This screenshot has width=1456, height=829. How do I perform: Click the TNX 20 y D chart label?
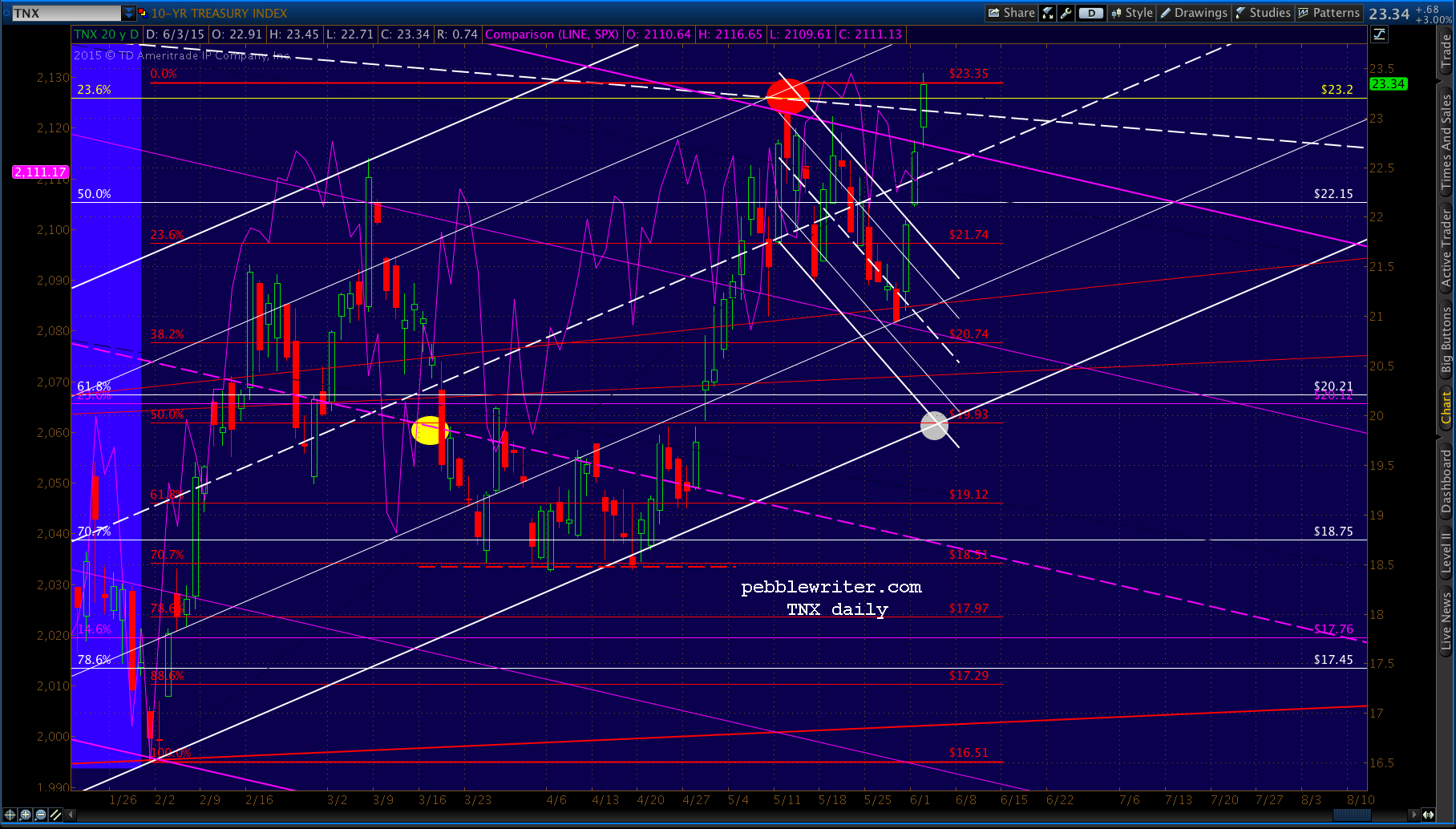pos(107,34)
